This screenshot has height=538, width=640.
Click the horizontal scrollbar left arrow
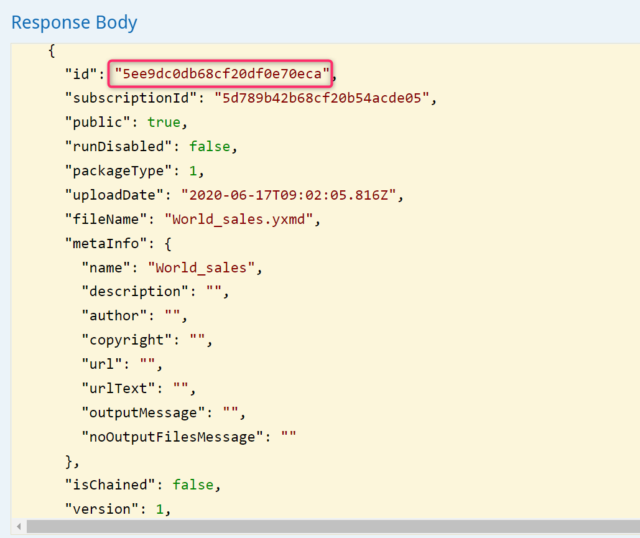pos(19,527)
